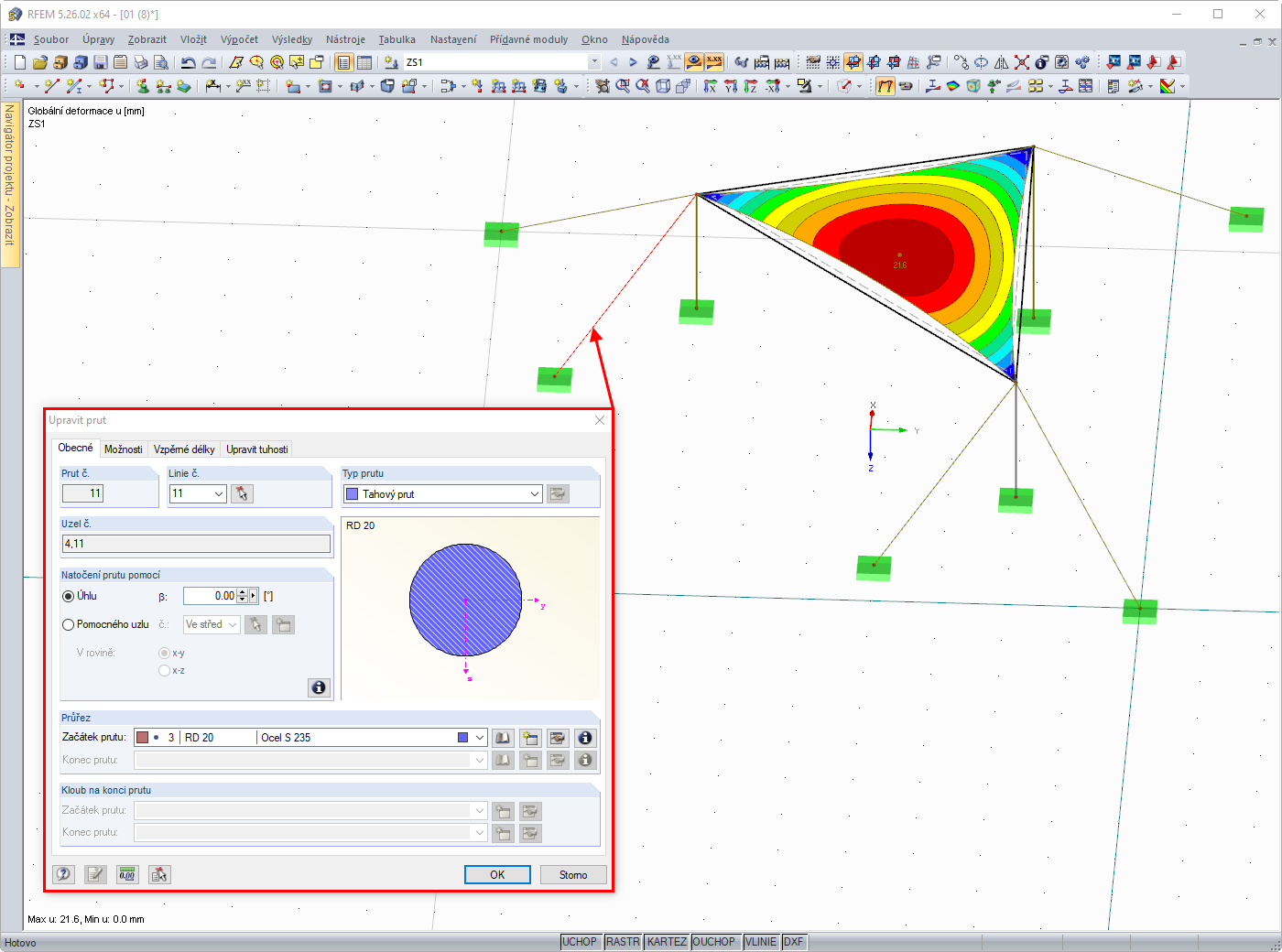
Task: Open the Linie č. dropdown
Action: tap(219, 493)
